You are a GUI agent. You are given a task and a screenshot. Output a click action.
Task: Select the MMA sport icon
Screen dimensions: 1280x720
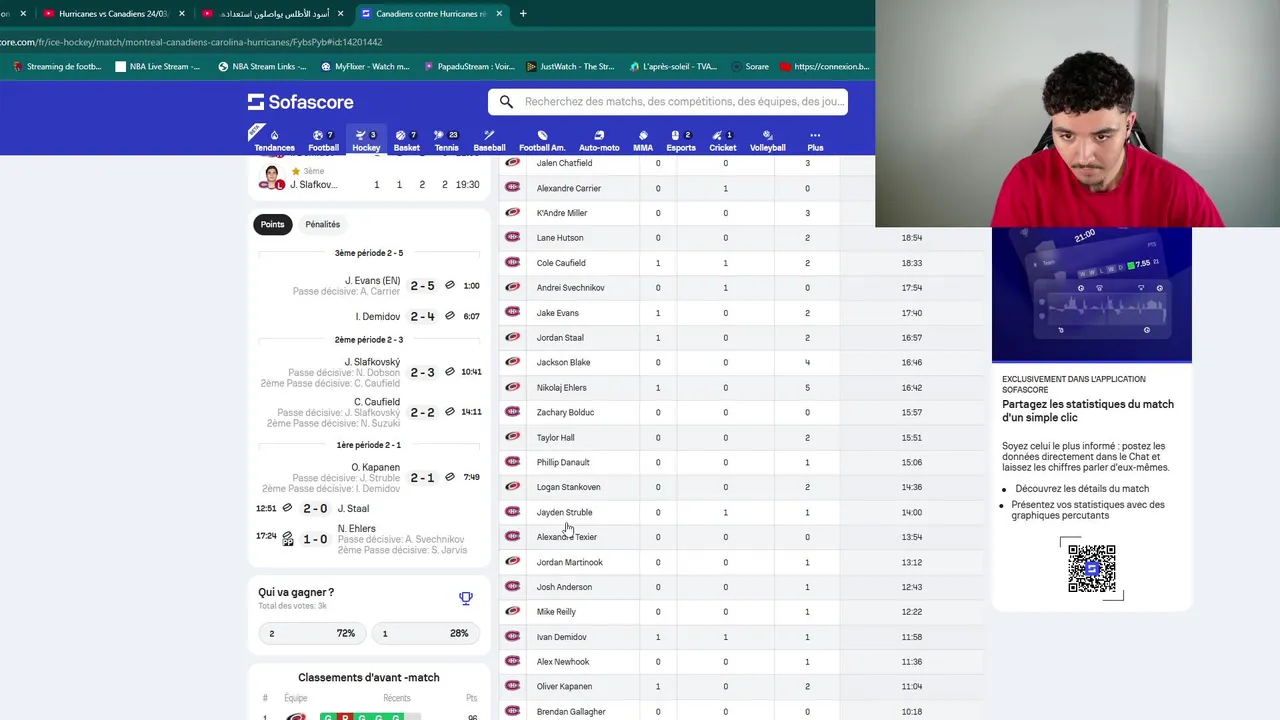[643, 141]
